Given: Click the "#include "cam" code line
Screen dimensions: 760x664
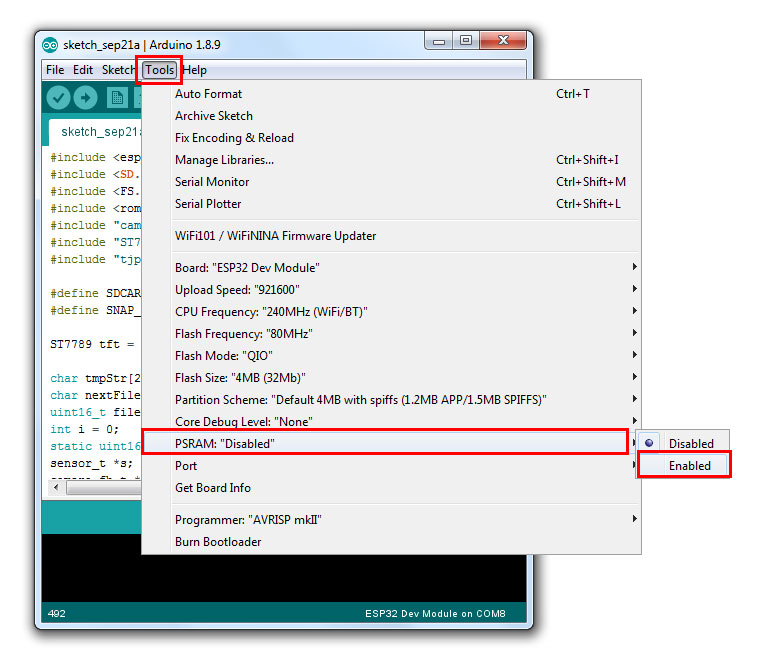Looking at the screenshot, I should tap(95, 225).
